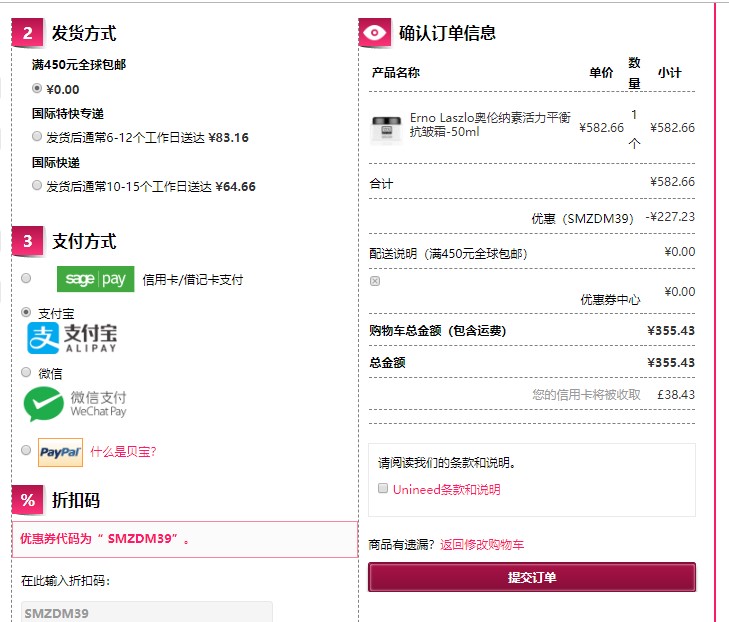Click the PayPal logo badge
The width and height of the screenshot is (729, 622).
pos(60,452)
